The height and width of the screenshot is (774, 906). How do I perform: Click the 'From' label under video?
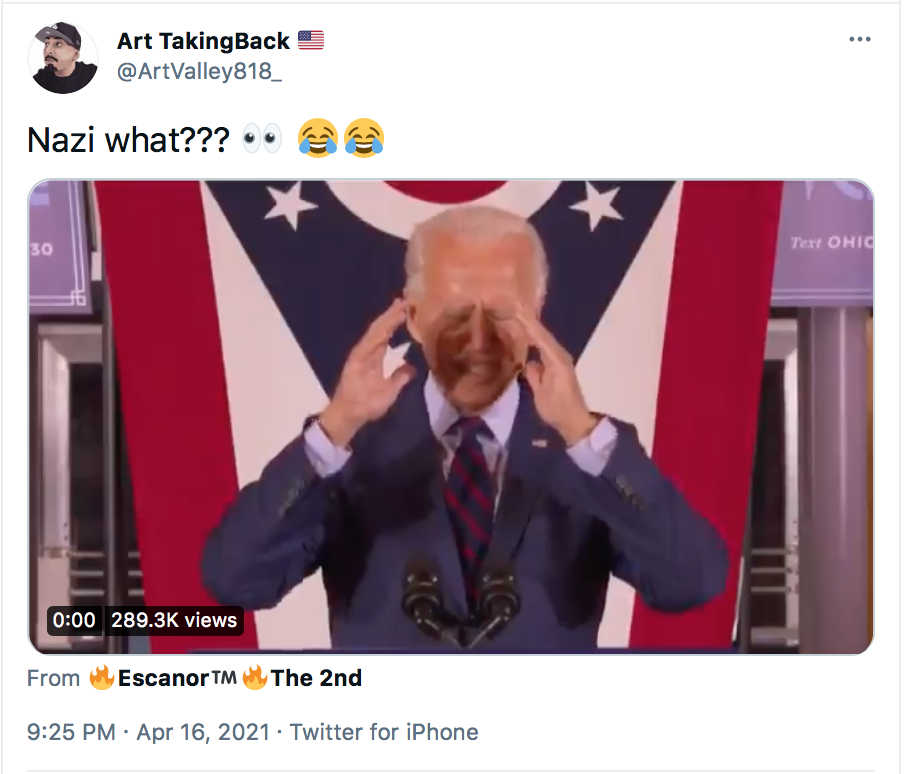(54, 679)
